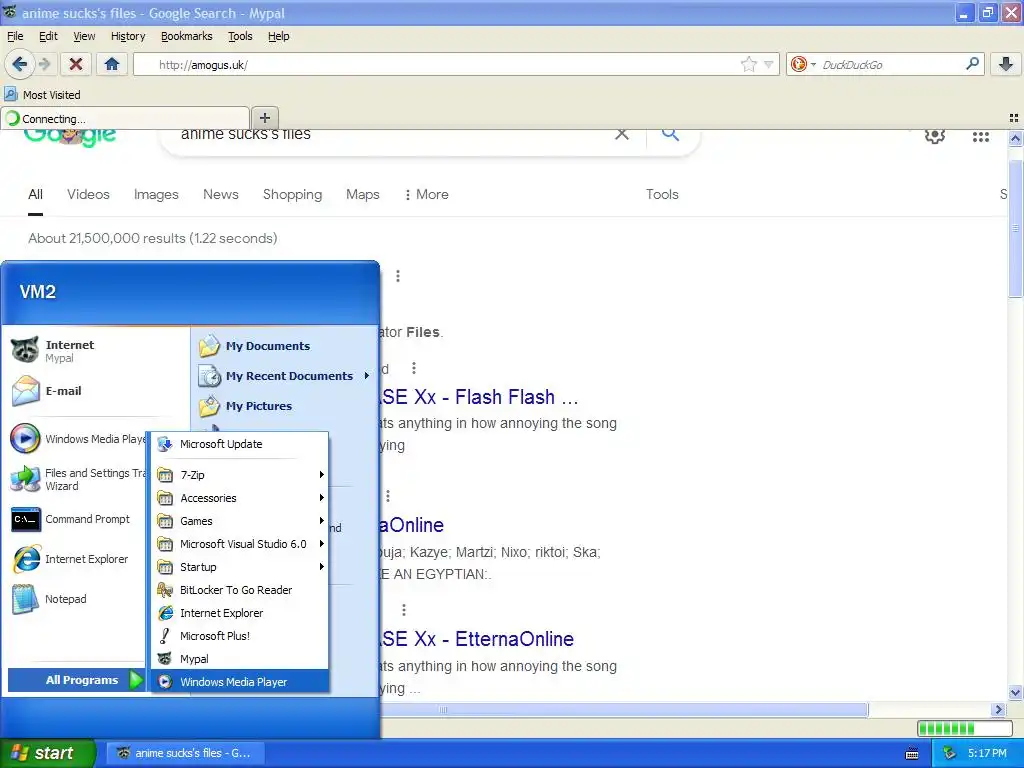
Task: Click the All Programs button
Action: point(76,680)
